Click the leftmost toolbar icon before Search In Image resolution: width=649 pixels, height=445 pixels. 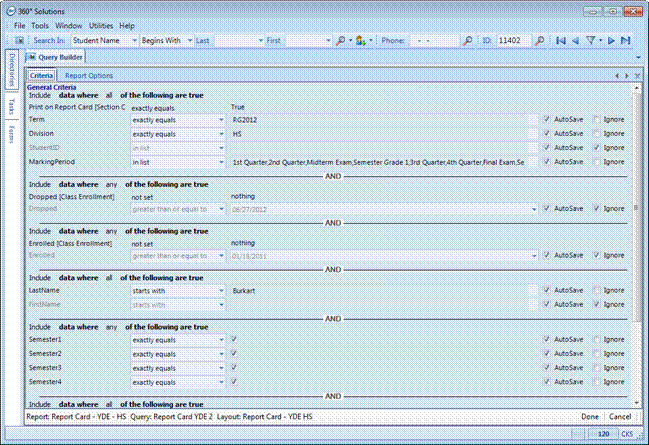pos(19,41)
